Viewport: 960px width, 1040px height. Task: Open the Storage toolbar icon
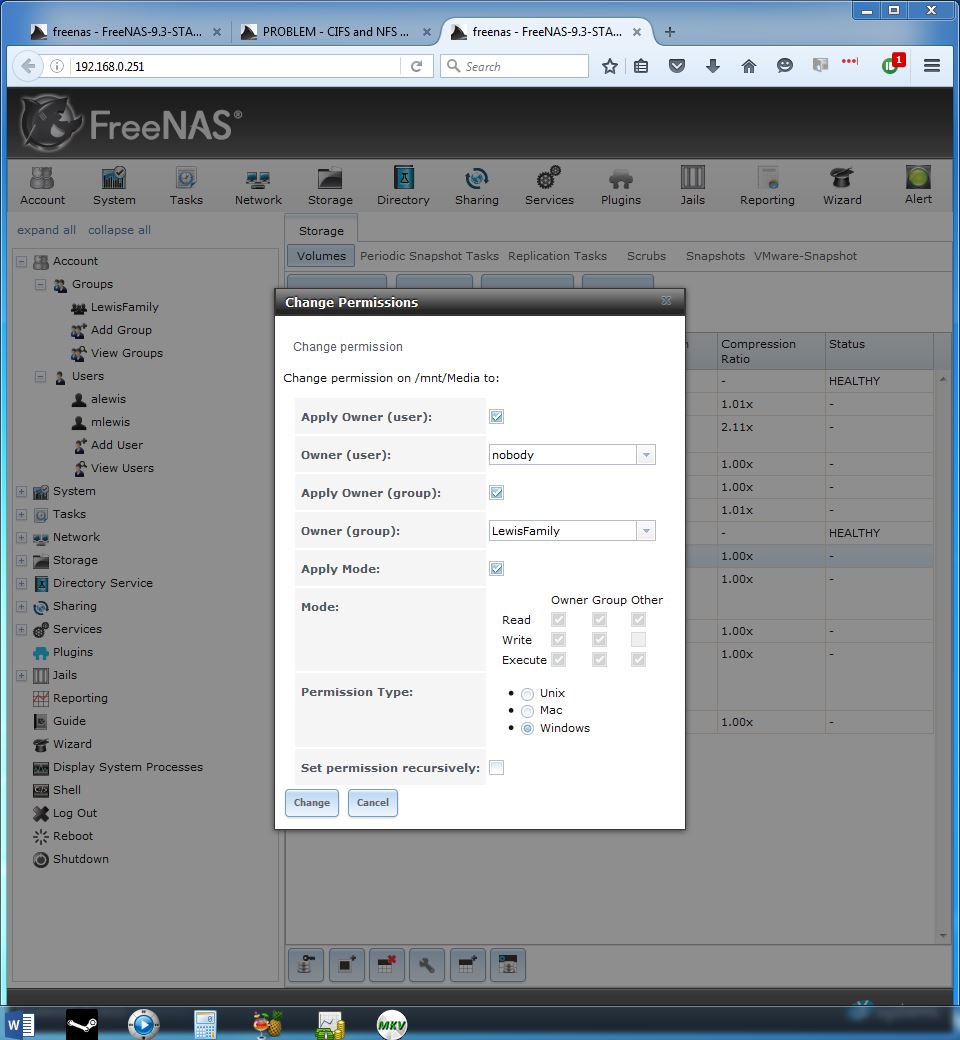click(330, 186)
